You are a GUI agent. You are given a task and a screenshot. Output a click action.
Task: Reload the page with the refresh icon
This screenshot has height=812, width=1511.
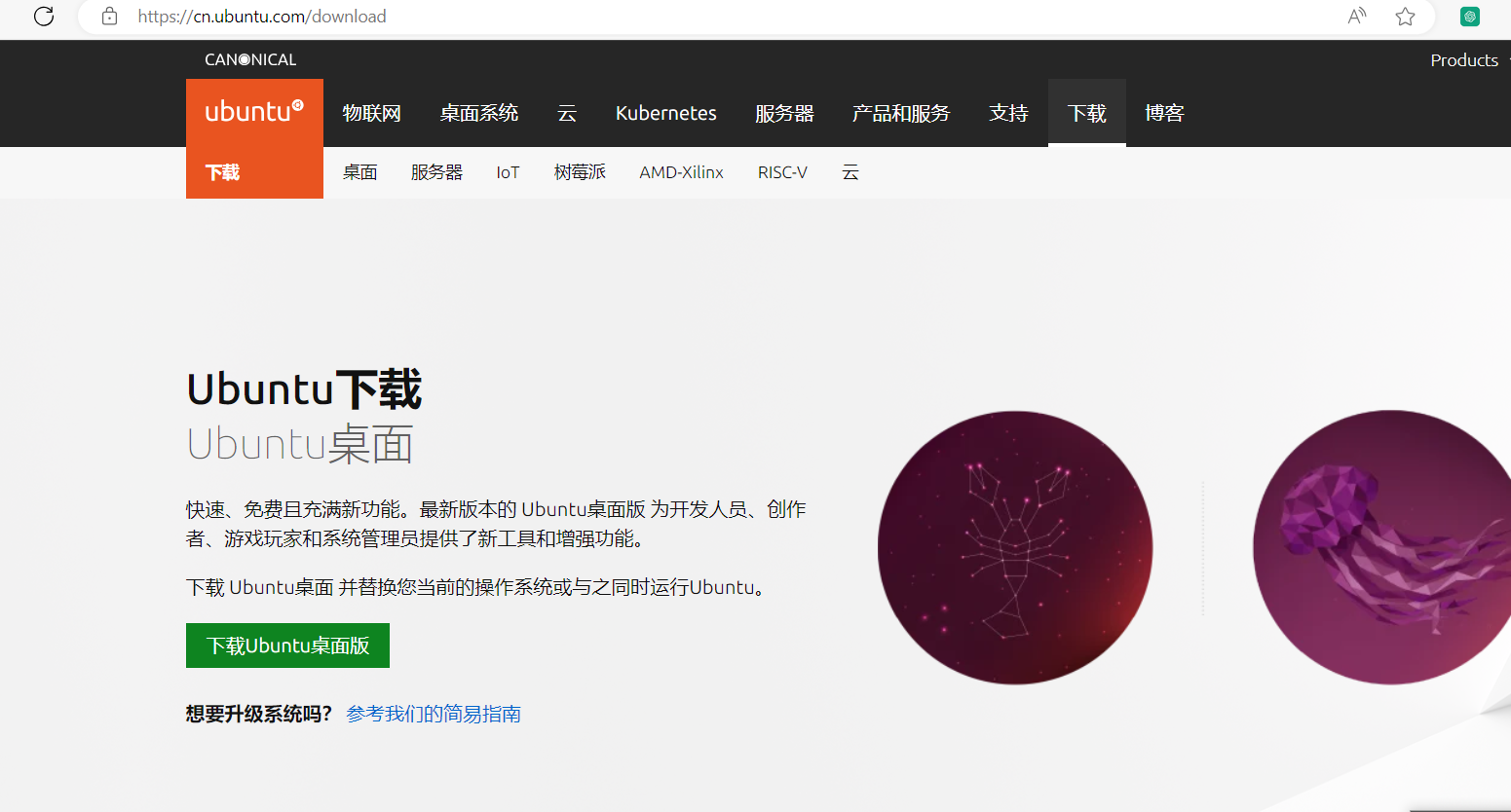coord(44,17)
